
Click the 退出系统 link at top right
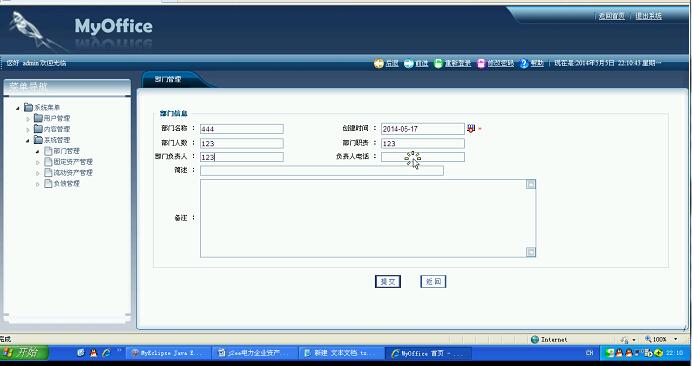click(x=648, y=16)
